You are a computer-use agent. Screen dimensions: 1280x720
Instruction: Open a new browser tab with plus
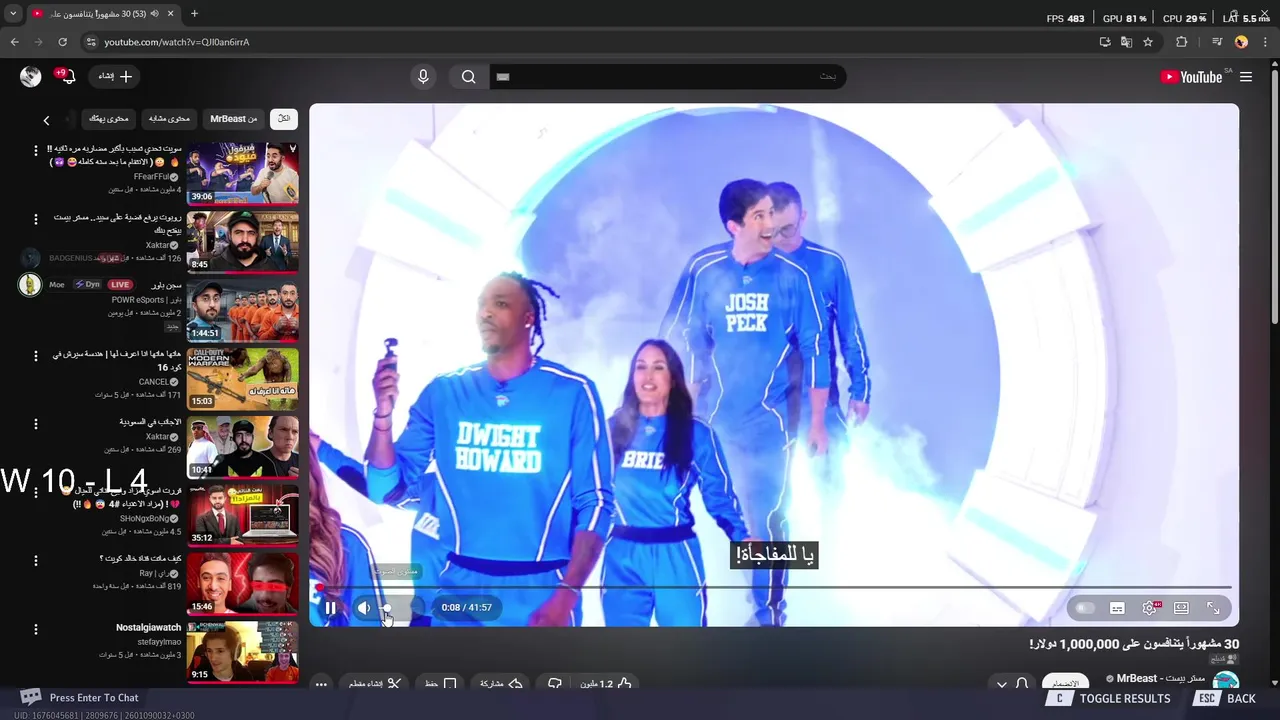pyautogui.click(x=194, y=14)
